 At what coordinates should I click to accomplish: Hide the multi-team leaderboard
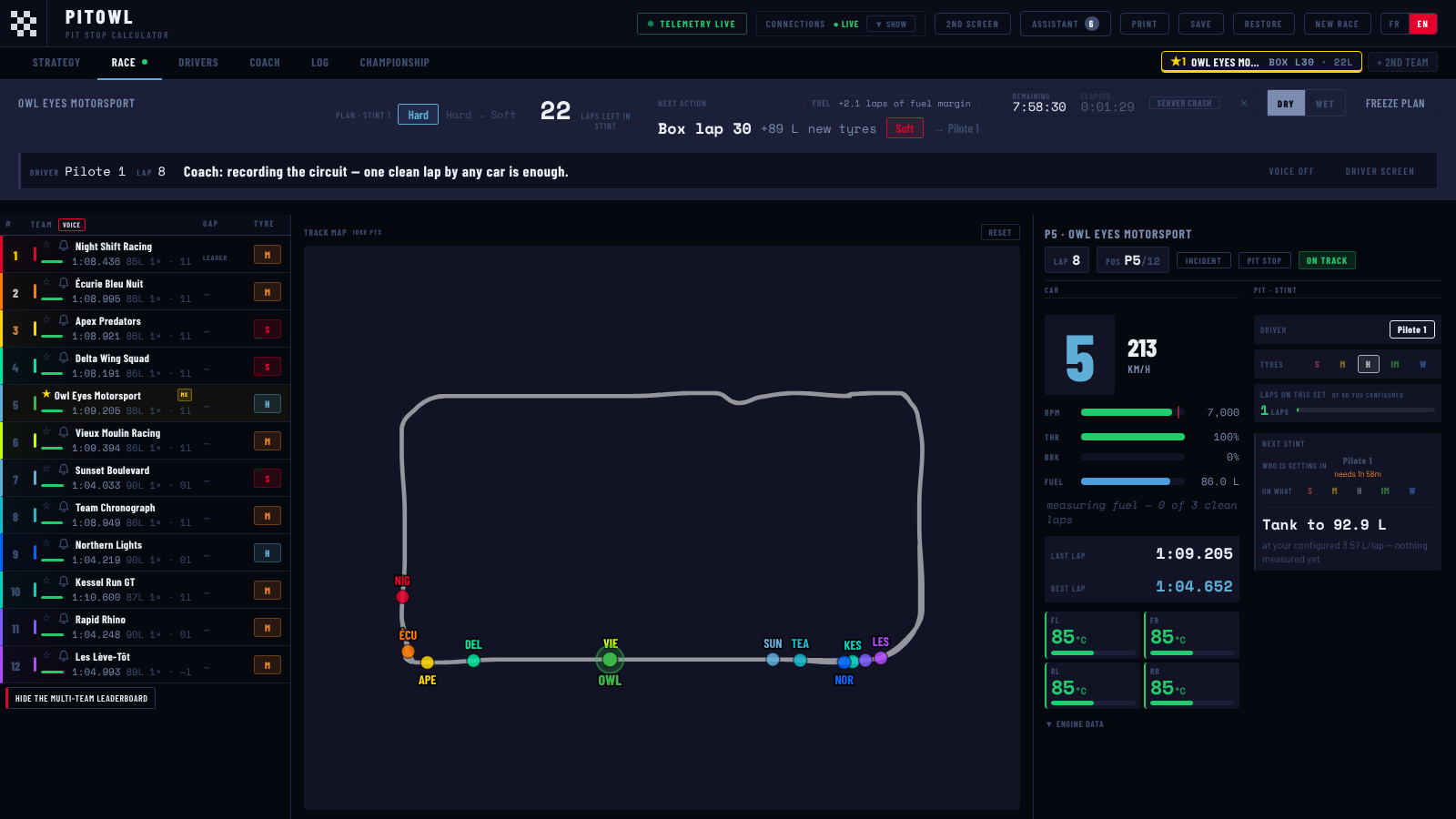tap(81, 698)
